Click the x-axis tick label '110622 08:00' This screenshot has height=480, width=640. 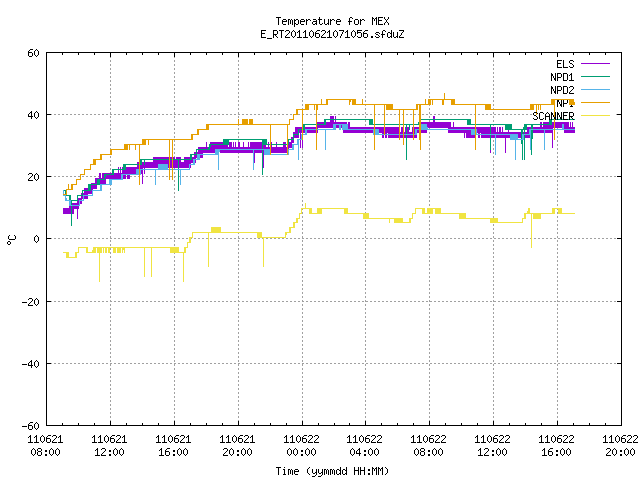pos(429,446)
